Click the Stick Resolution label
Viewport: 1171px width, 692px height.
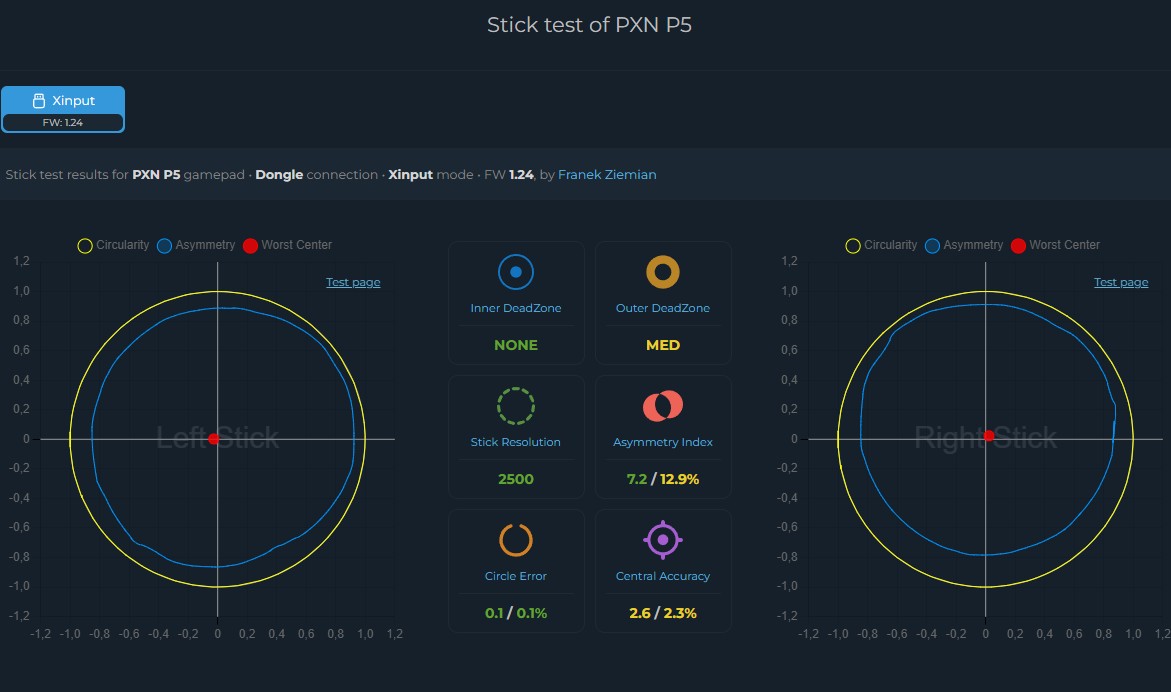tap(515, 442)
